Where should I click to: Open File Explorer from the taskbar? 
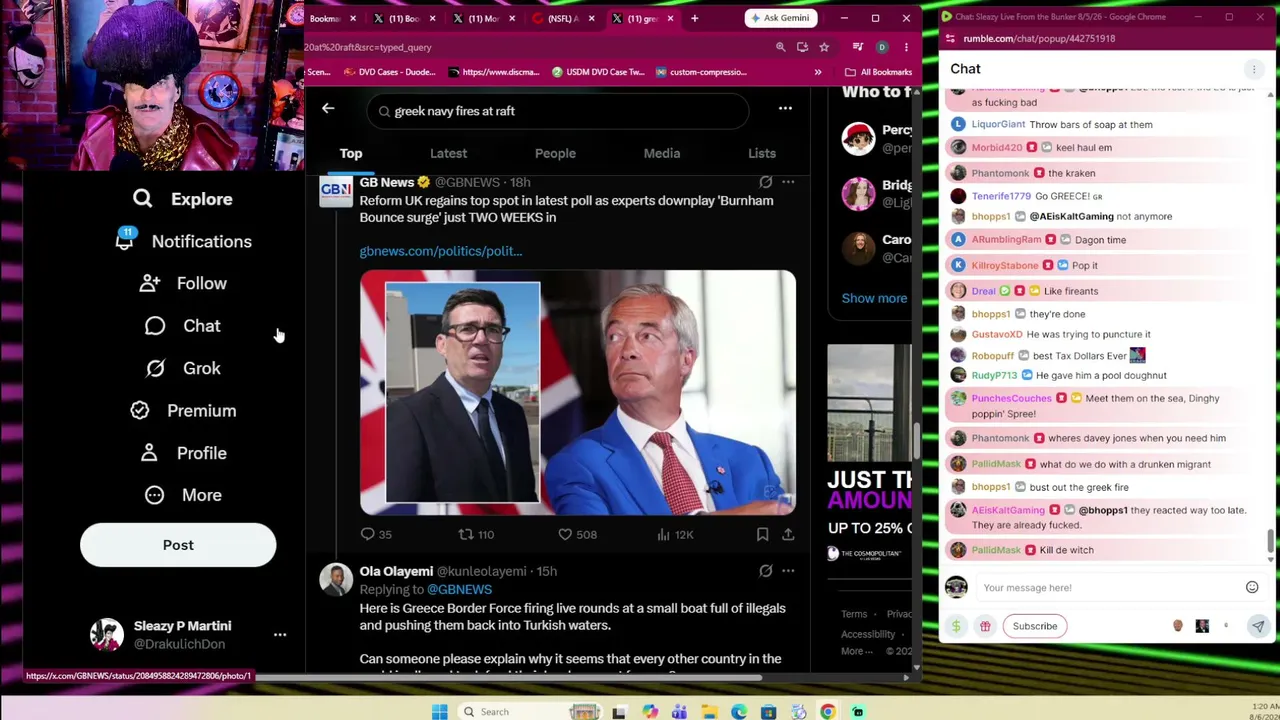tap(709, 712)
